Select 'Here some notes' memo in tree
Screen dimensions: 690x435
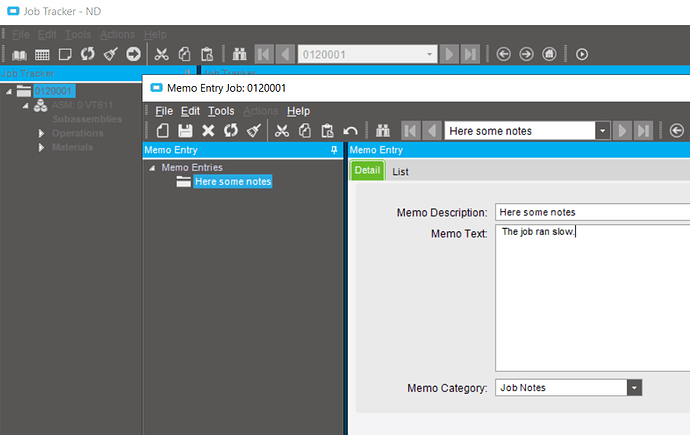pyautogui.click(x=233, y=182)
